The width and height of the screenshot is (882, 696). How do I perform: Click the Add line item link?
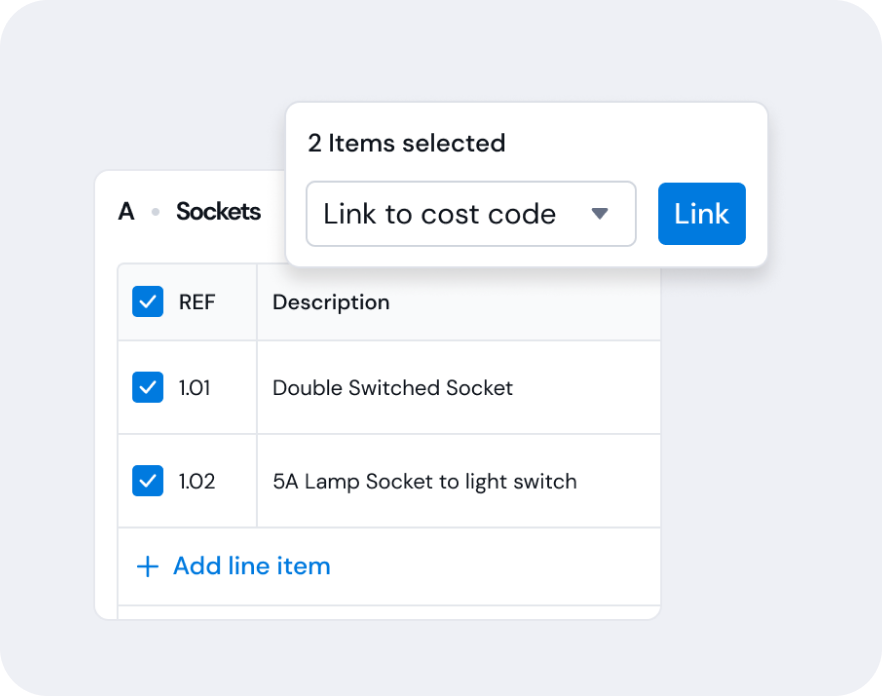(x=251, y=566)
